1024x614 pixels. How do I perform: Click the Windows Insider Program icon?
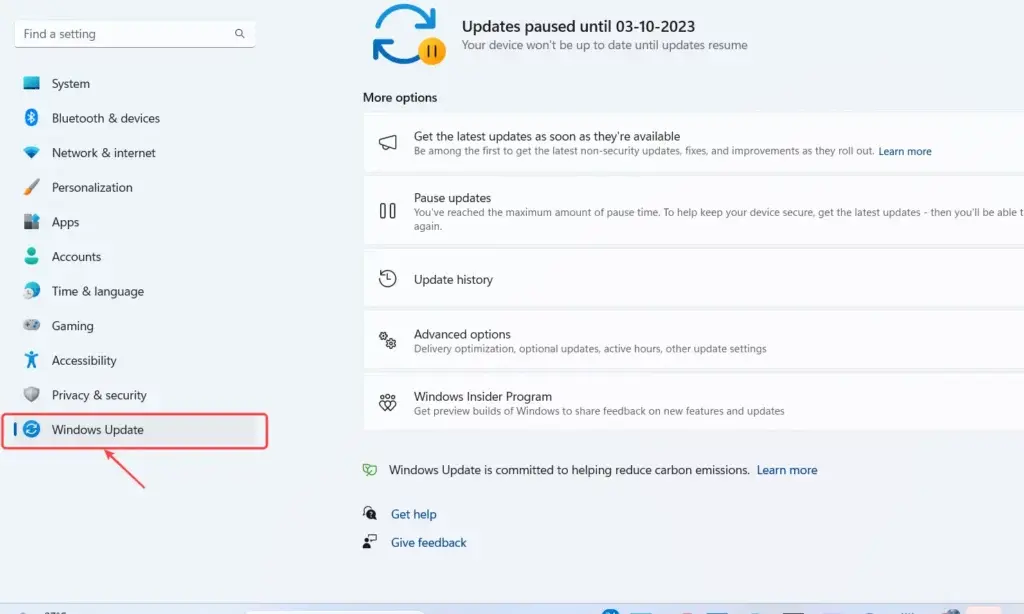[387, 402]
